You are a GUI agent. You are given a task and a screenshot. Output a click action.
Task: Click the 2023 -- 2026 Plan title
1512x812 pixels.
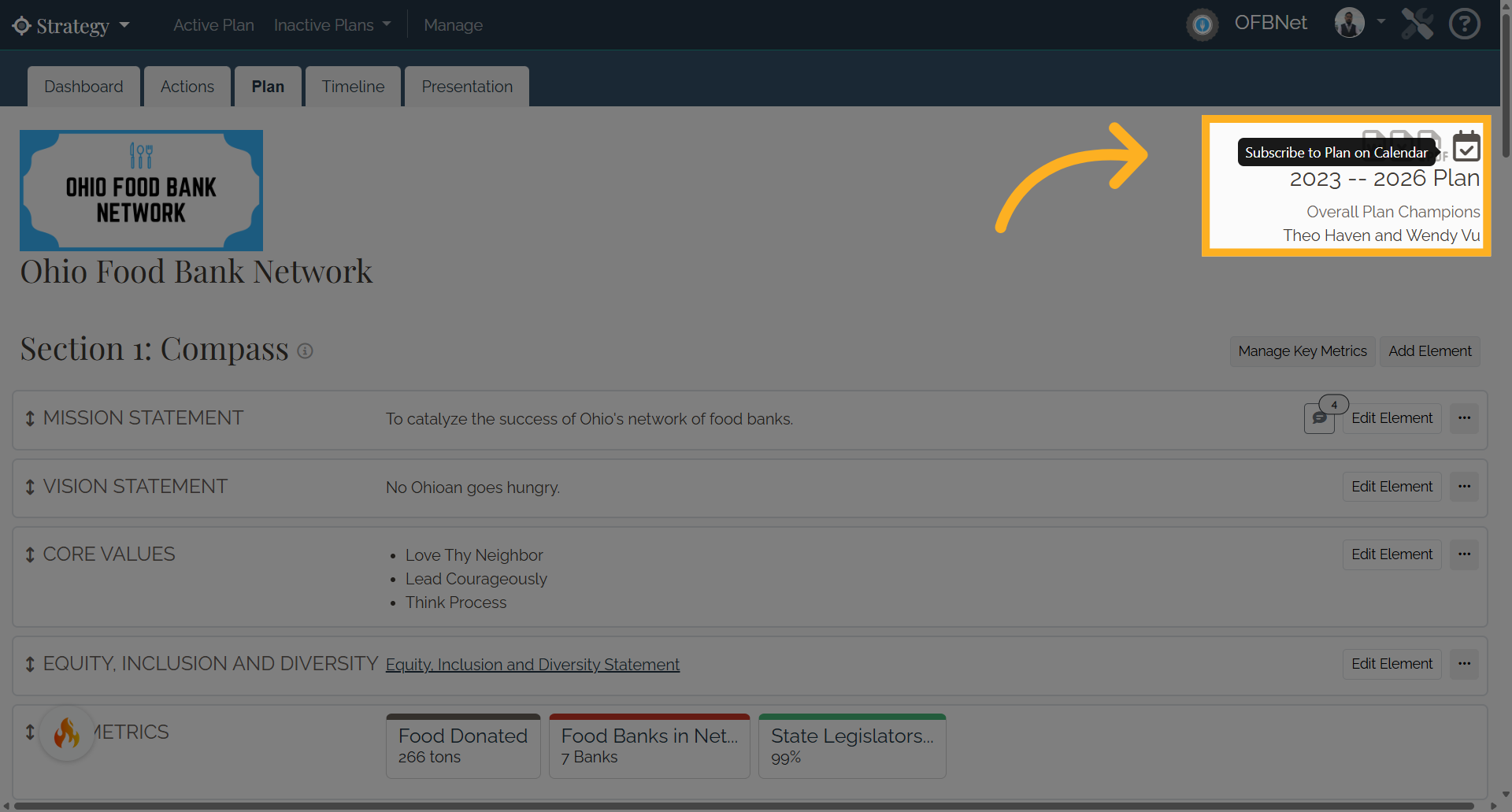[1384, 179]
